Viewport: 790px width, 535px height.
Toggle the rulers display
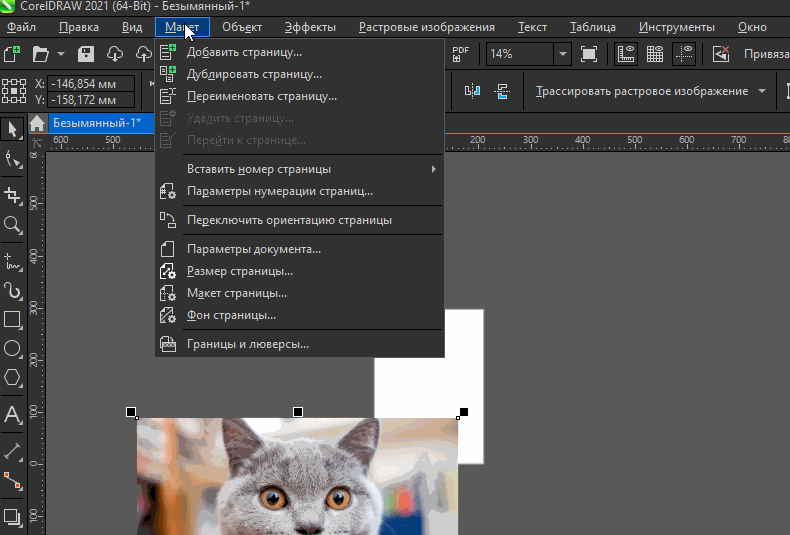[625, 53]
